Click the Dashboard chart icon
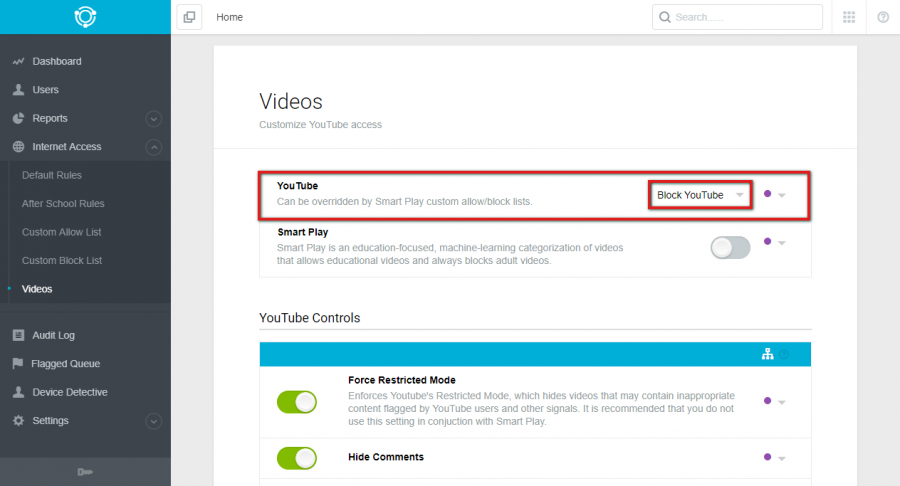Screen dimensions: 900x486 (18, 61)
